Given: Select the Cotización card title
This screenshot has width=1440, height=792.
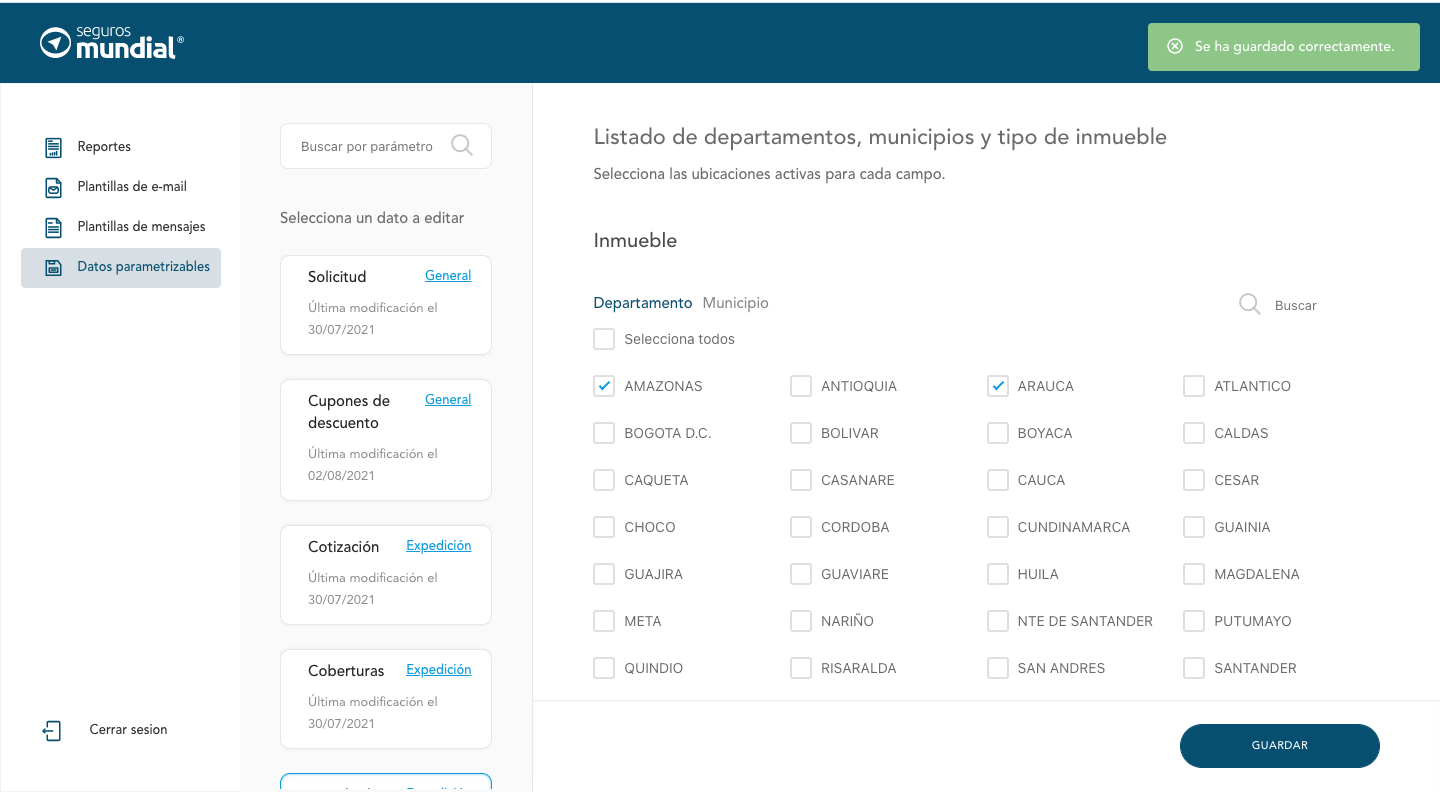Looking at the screenshot, I should [x=344, y=547].
